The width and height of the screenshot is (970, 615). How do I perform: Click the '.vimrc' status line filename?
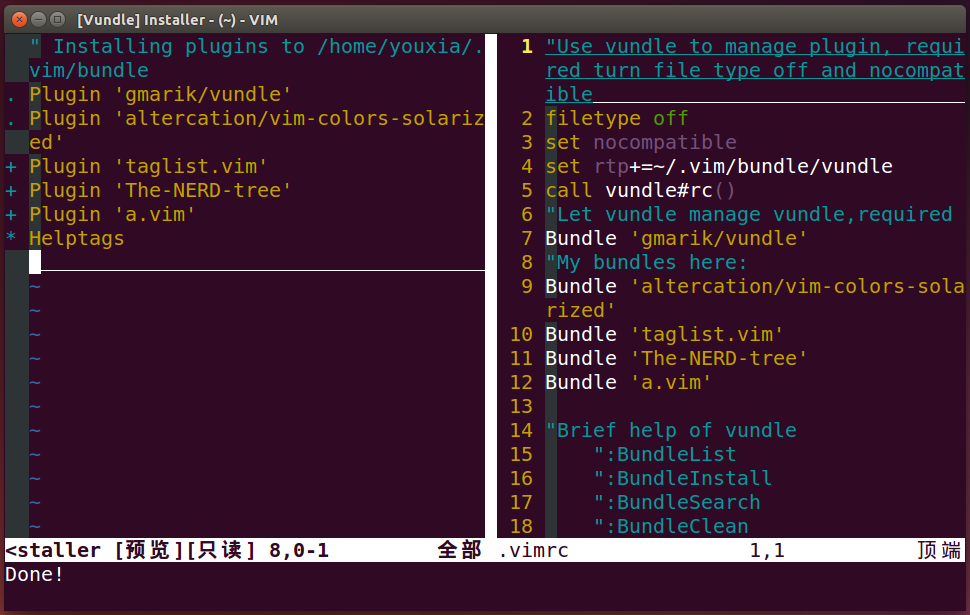tap(533, 551)
